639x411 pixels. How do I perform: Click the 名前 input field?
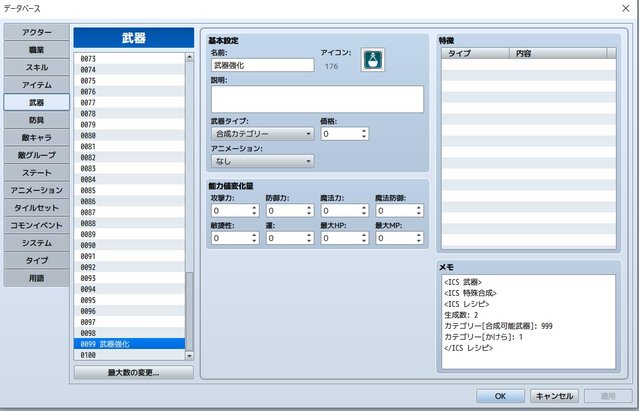(x=262, y=65)
